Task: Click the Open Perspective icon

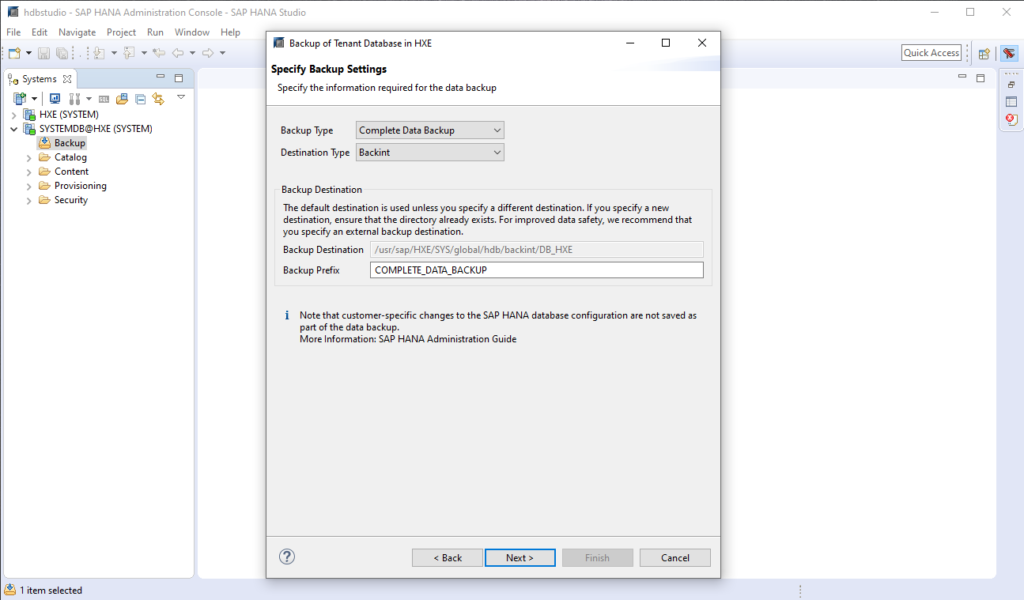Action: click(x=984, y=54)
